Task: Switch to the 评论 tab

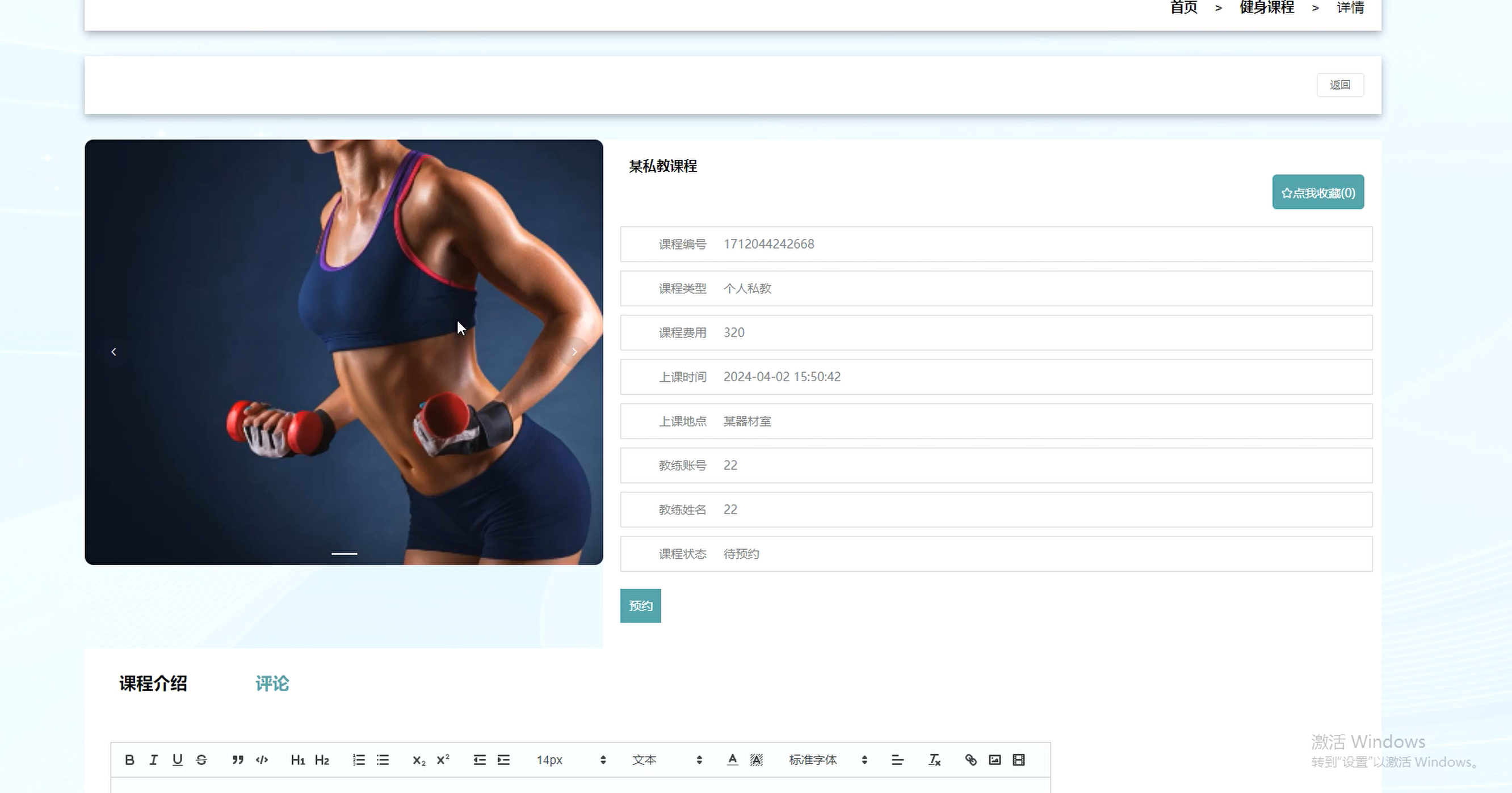Action: [272, 684]
